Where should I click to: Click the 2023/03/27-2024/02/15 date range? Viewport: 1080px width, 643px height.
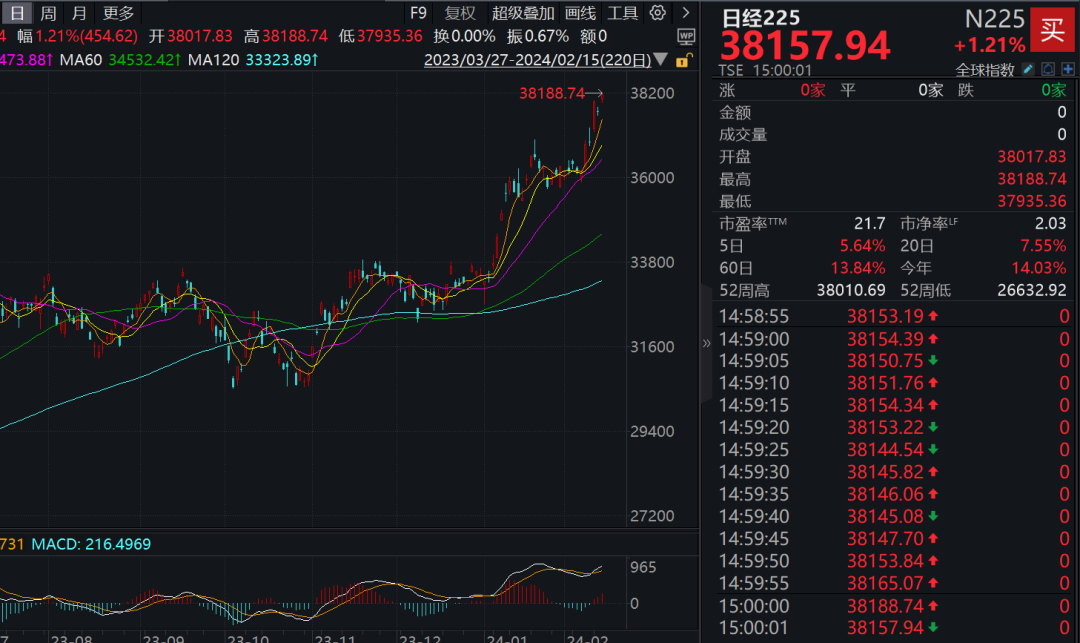click(537, 60)
